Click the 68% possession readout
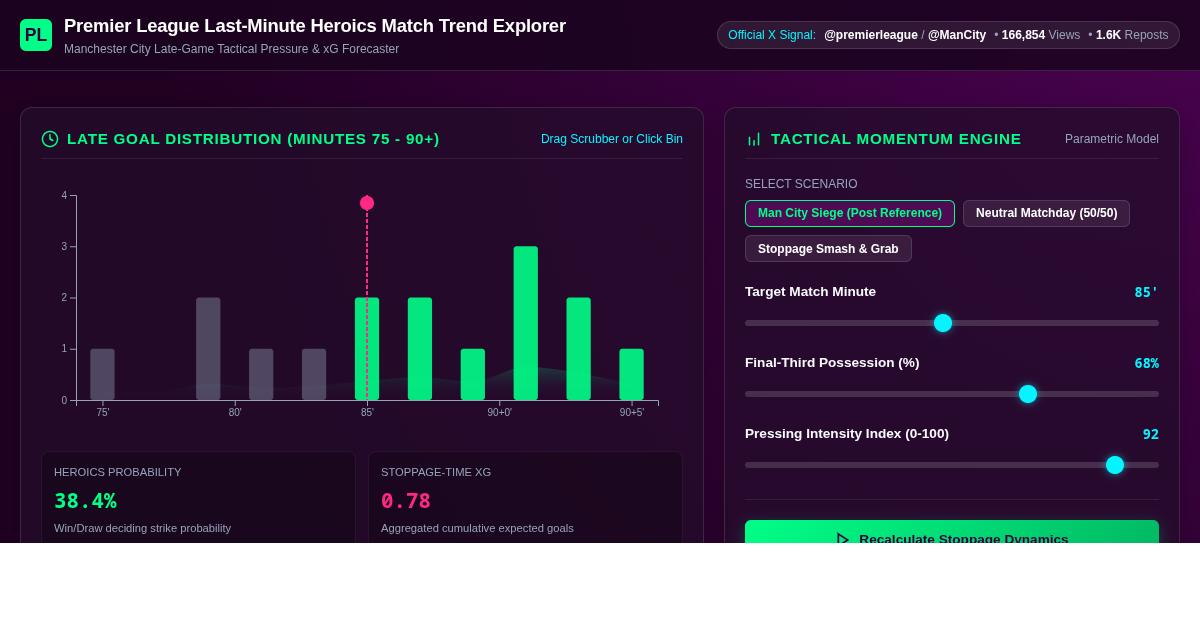Screen dimensions: 1200x630 pyautogui.click(x=1146, y=363)
